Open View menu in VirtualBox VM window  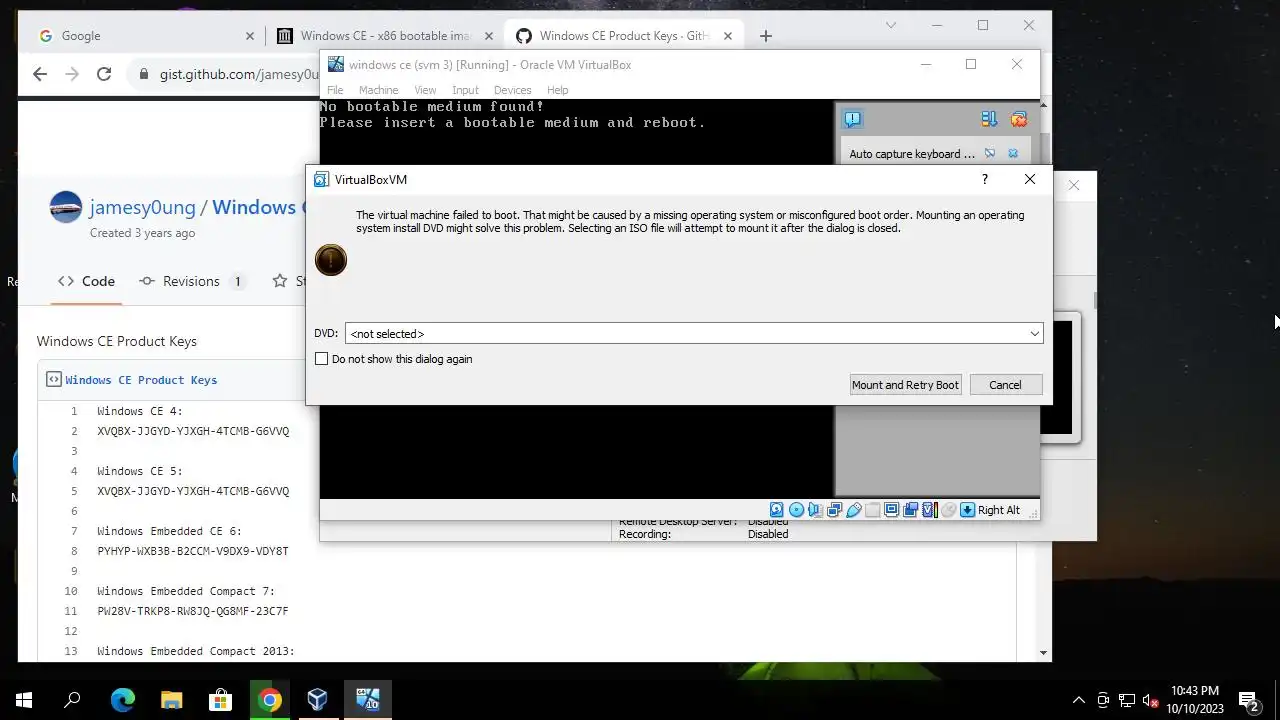point(425,90)
